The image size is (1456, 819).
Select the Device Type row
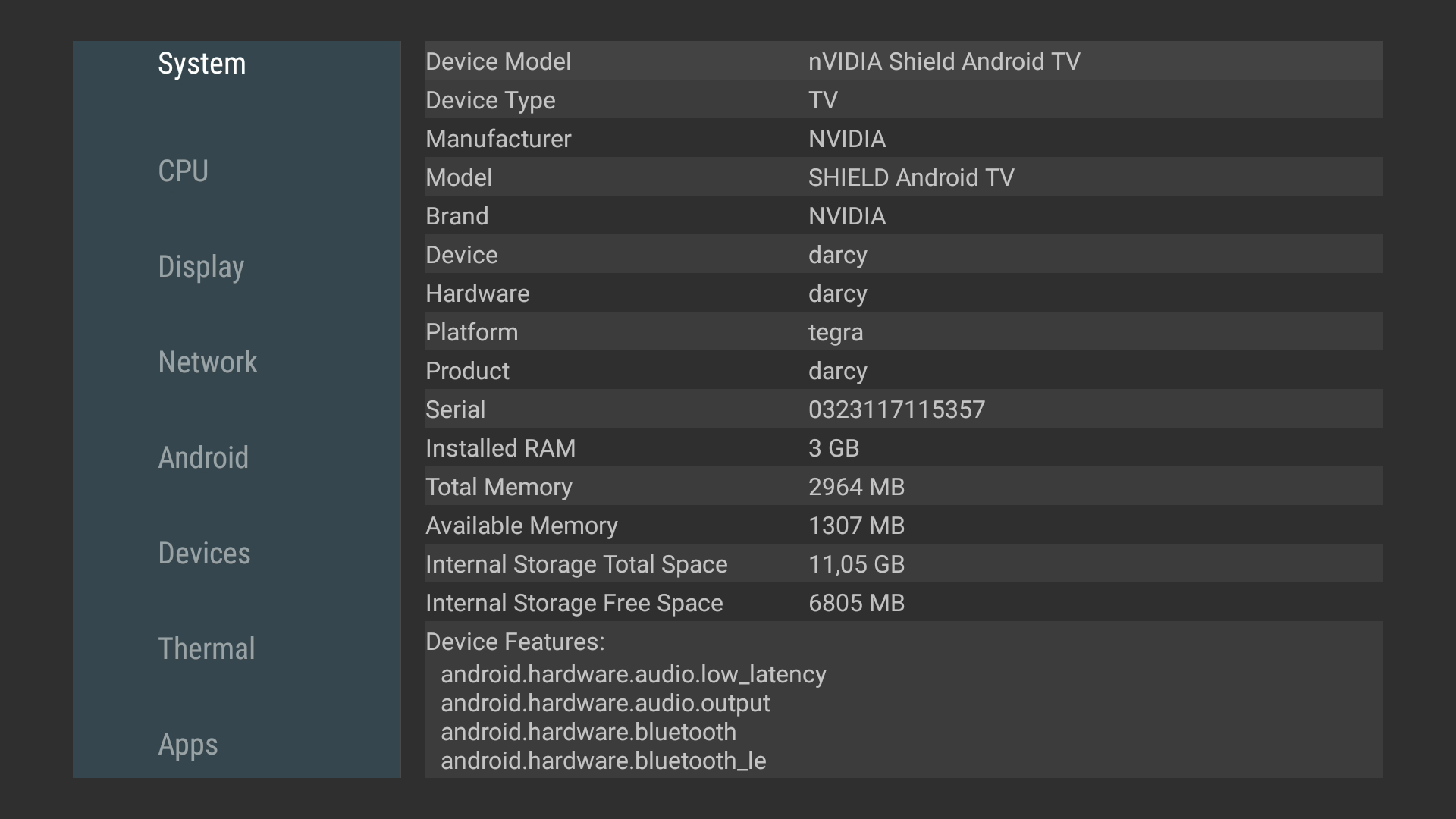click(x=903, y=100)
